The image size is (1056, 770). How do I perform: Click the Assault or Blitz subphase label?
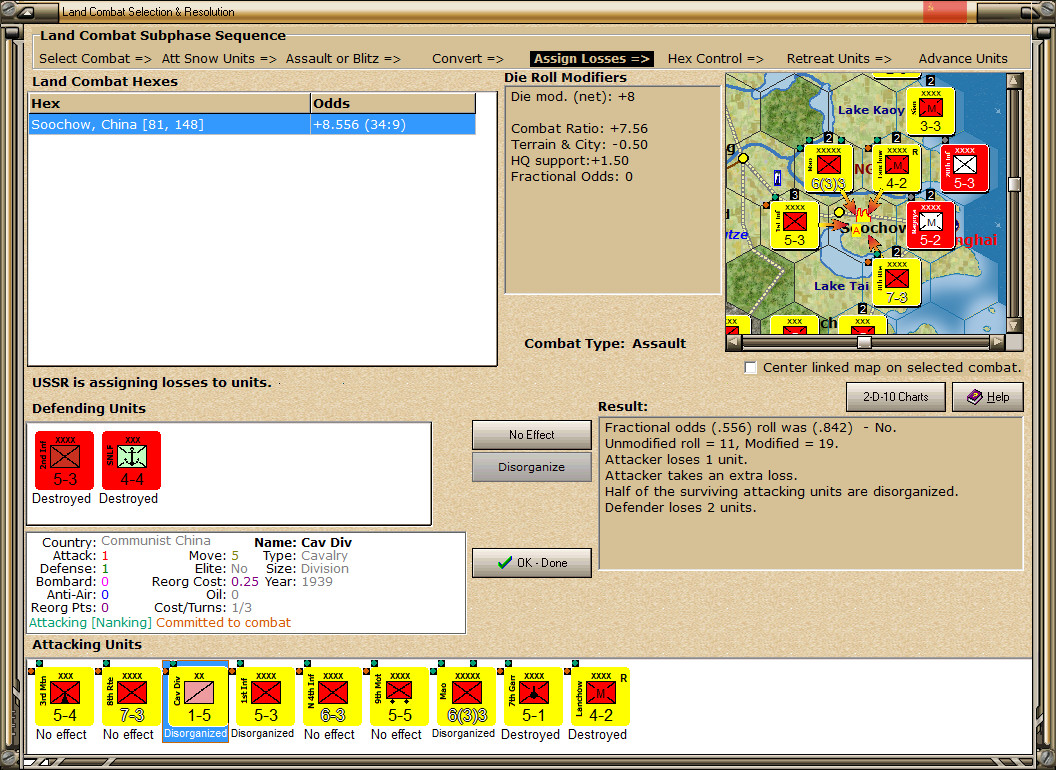point(343,59)
